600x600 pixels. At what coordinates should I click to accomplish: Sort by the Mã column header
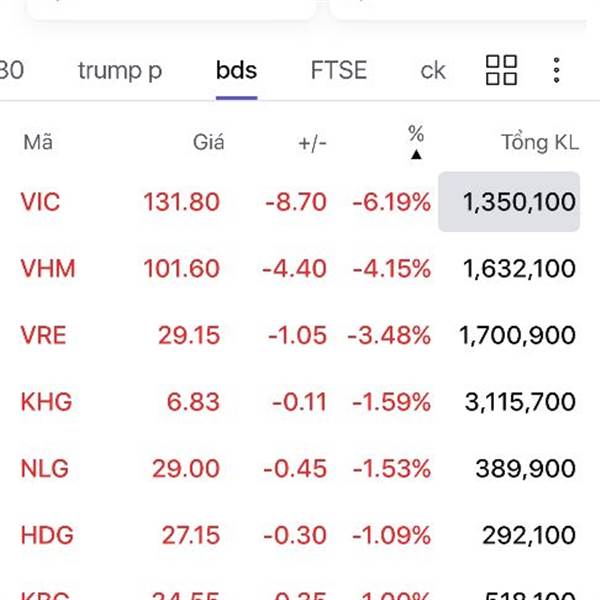point(38,143)
